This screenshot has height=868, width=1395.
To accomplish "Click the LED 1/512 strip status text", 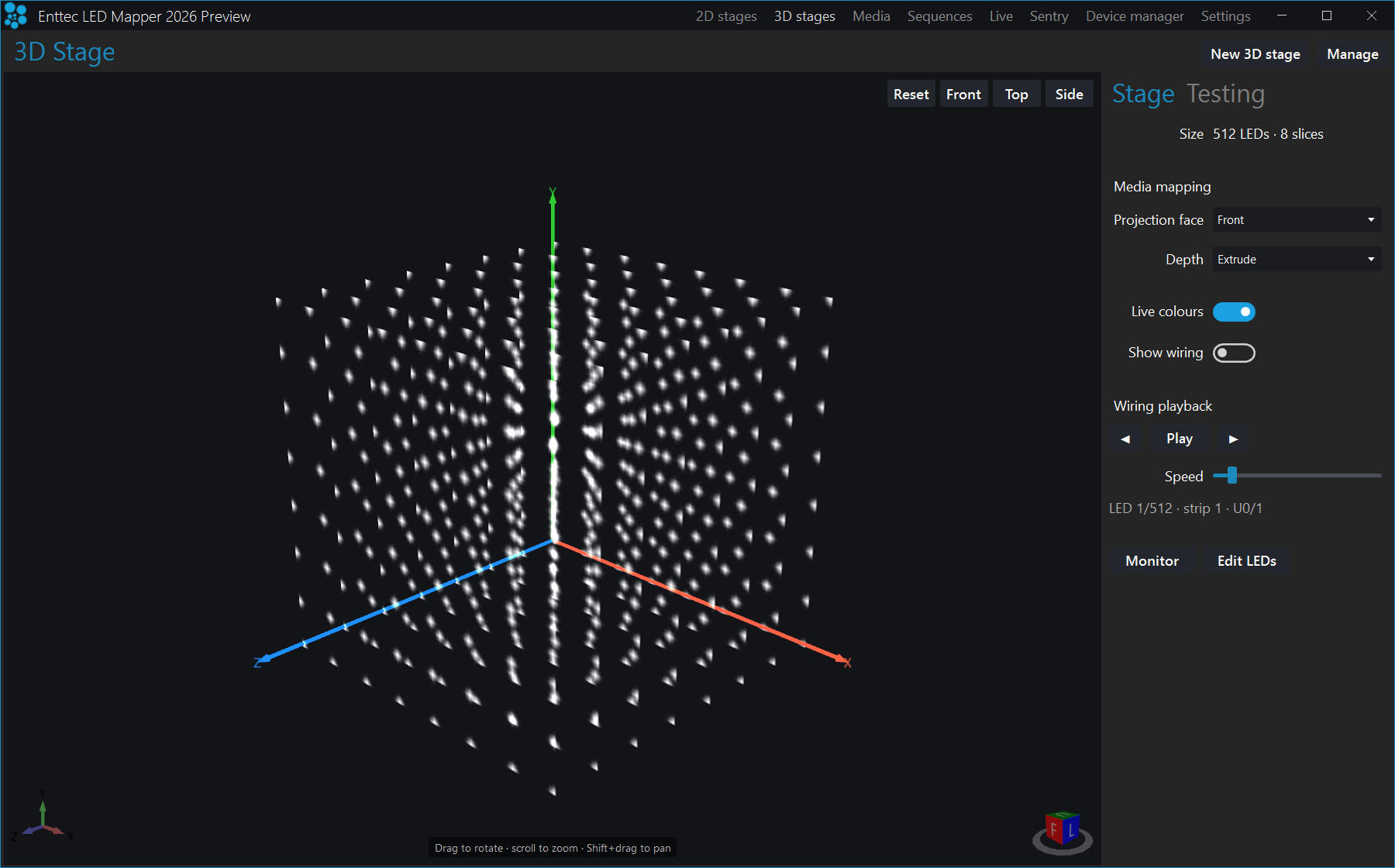I will (x=1186, y=508).
